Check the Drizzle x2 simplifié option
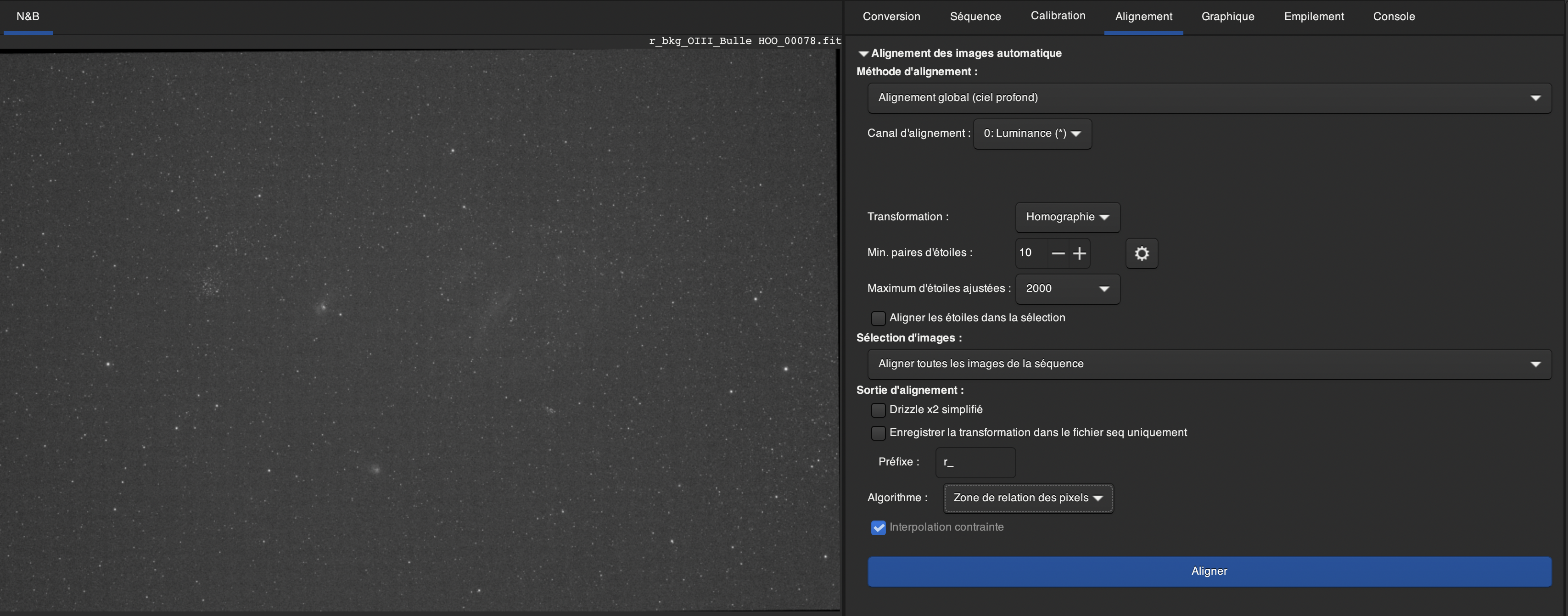This screenshot has width=1568, height=616. coord(878,409)
